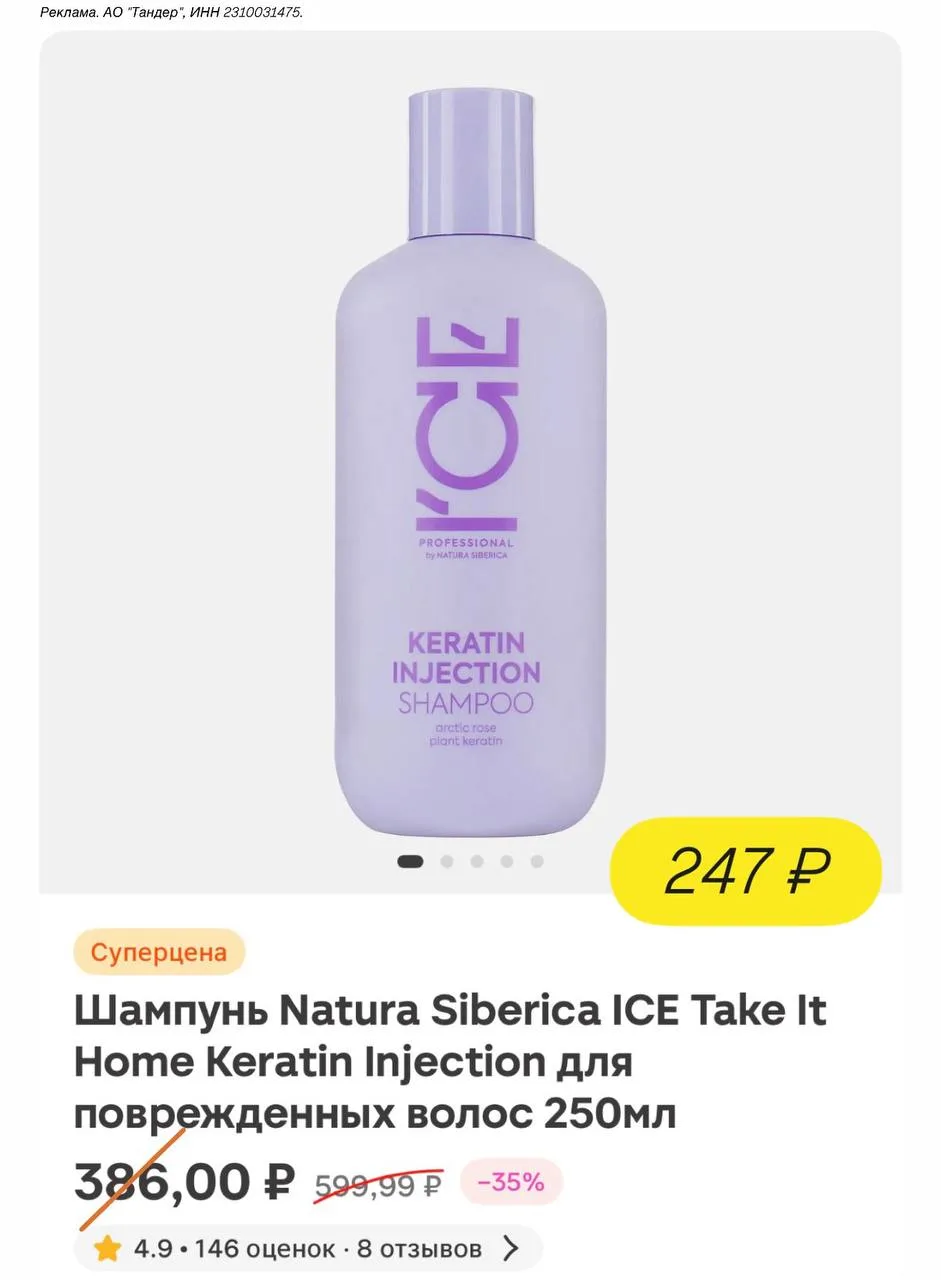Viewport: 941px width, 1280px height.
Task: View the 146 оценок ratings count
Action: [x=265, y=1249]
